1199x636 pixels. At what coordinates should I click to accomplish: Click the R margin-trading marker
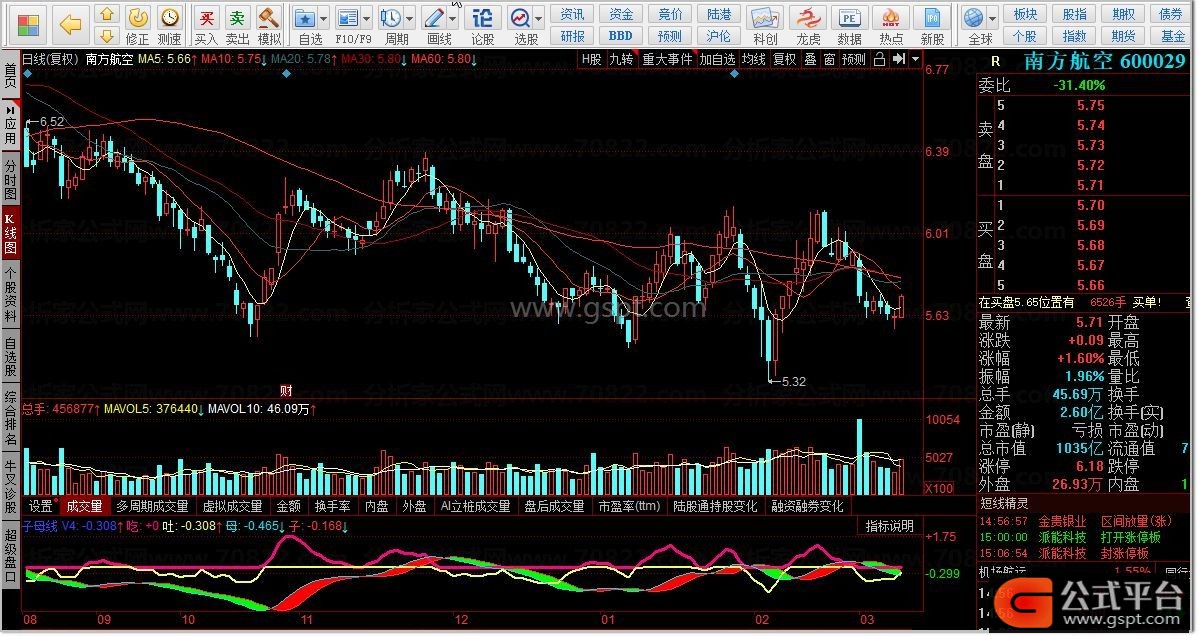coord(995,63)
